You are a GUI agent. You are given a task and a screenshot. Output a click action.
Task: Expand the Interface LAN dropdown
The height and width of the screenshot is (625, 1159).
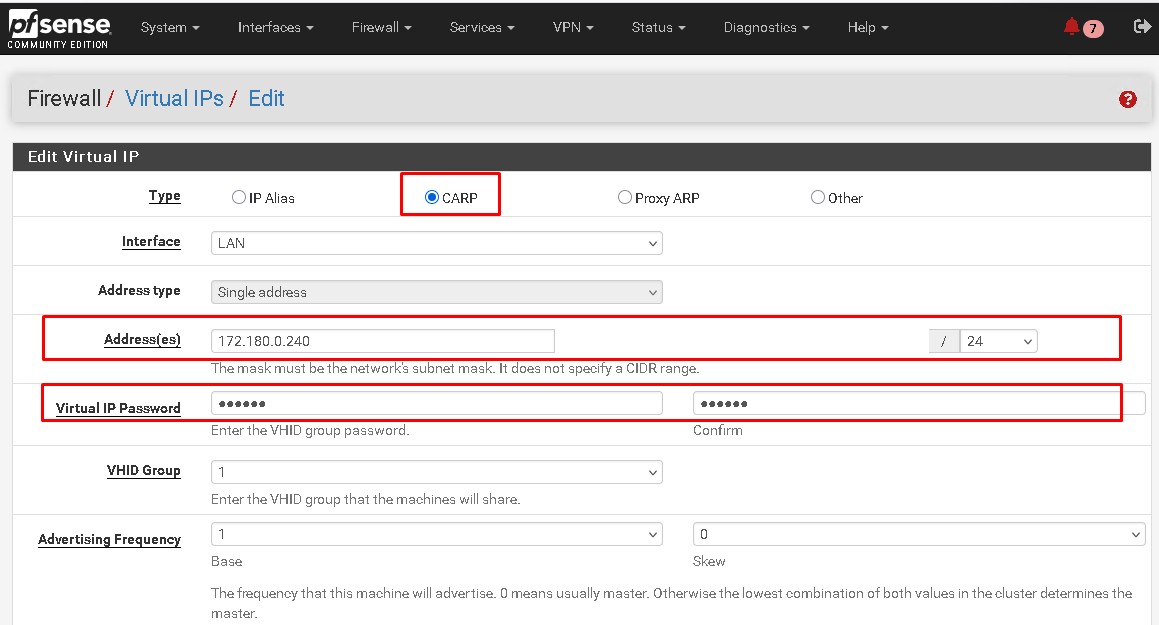tap(436, 243)
